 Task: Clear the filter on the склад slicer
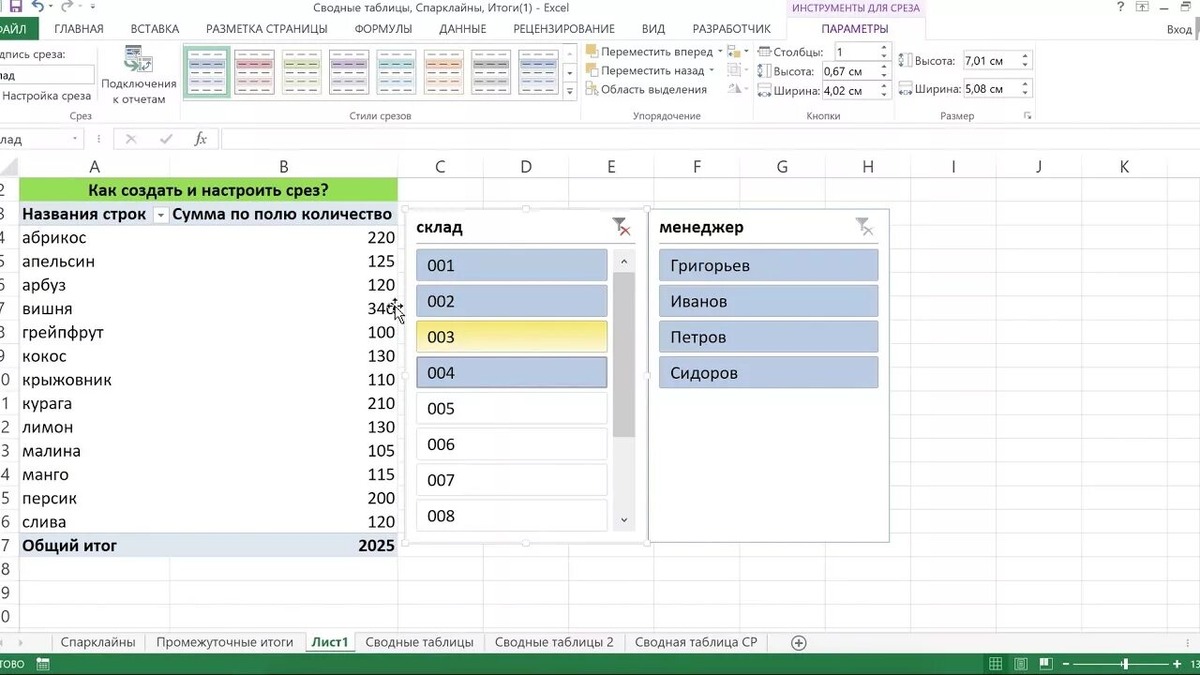[x=622, y=227]
